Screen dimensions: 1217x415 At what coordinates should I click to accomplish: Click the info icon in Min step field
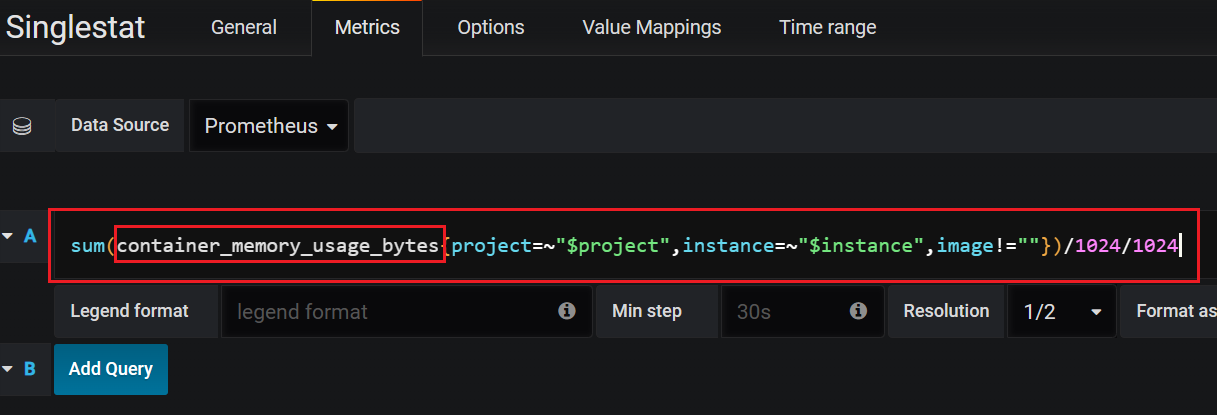pyautogui.click(x=858, y=311)
